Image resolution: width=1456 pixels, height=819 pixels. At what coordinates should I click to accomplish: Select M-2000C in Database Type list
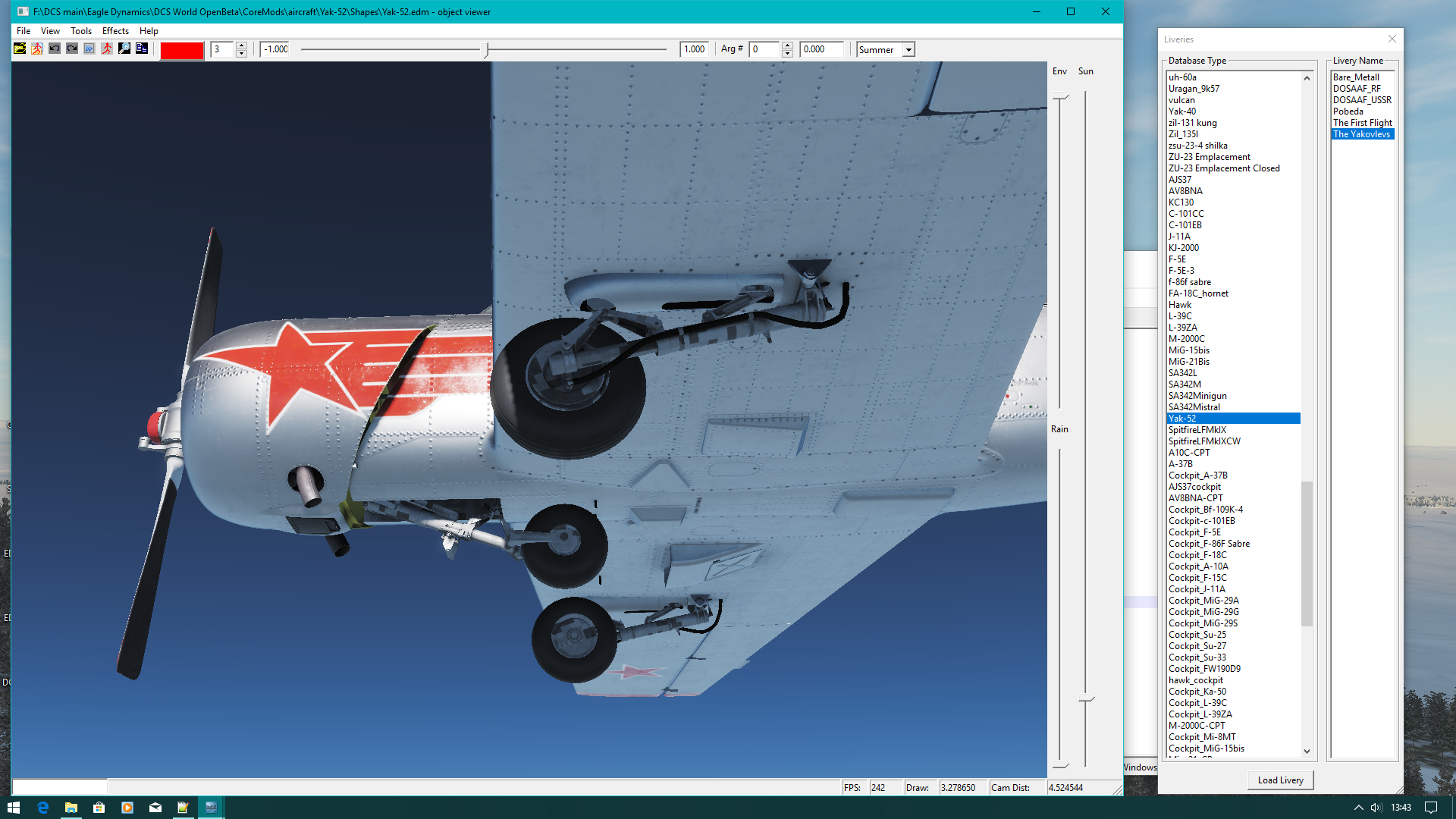click(1233, 339)
